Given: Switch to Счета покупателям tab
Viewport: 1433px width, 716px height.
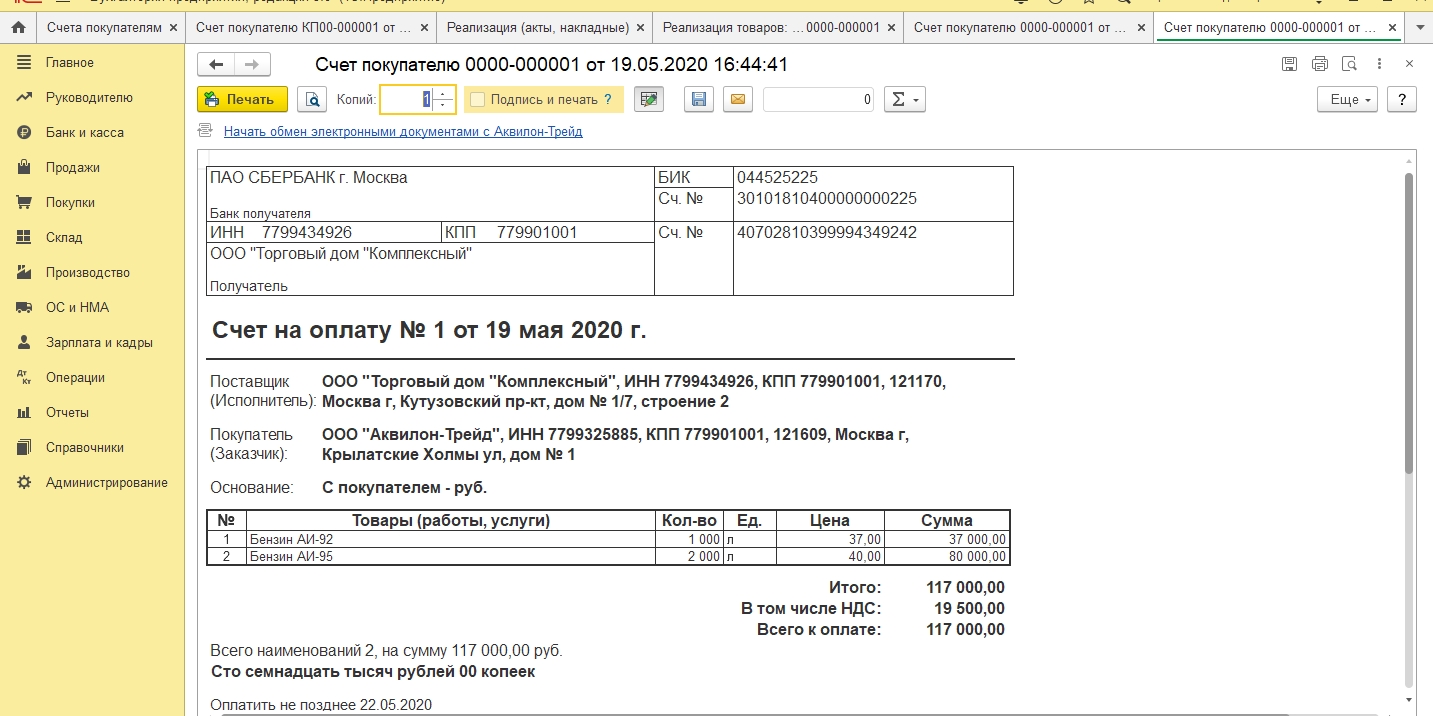Looking at the screenshot, I should [x=103, y=28].
